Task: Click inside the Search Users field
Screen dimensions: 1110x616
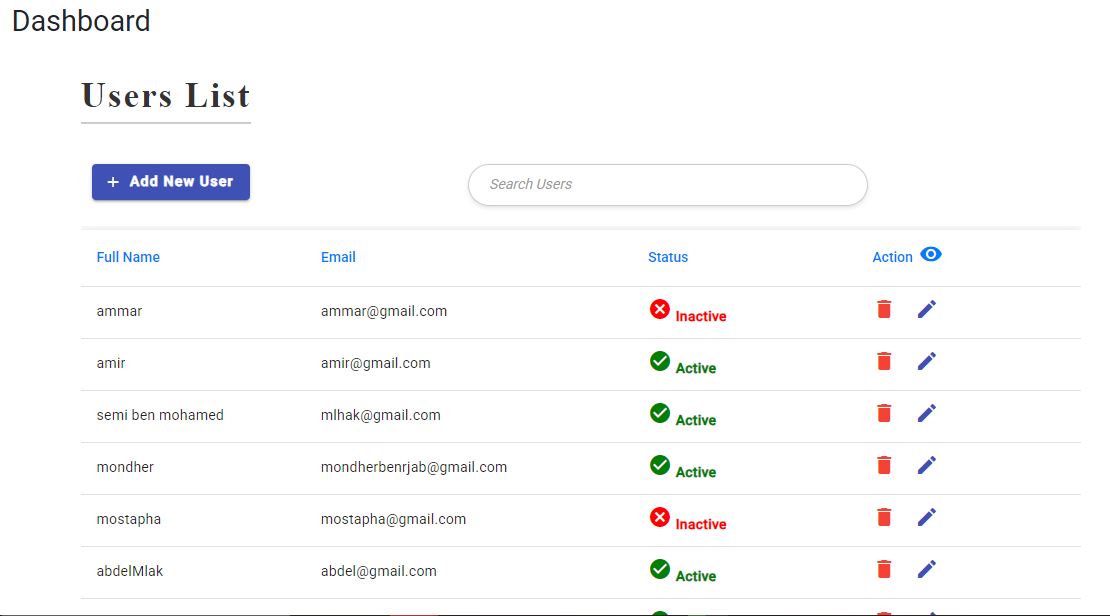Action: (667, 184)
